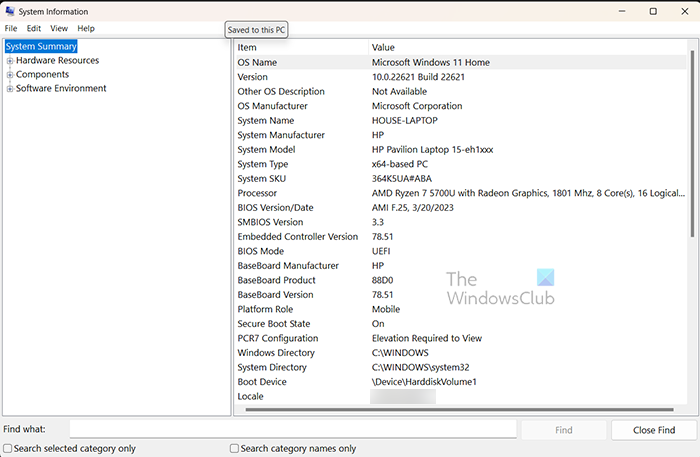Select the BaseBoard Product row
The image size is (700, 457).
pos(461,280)
